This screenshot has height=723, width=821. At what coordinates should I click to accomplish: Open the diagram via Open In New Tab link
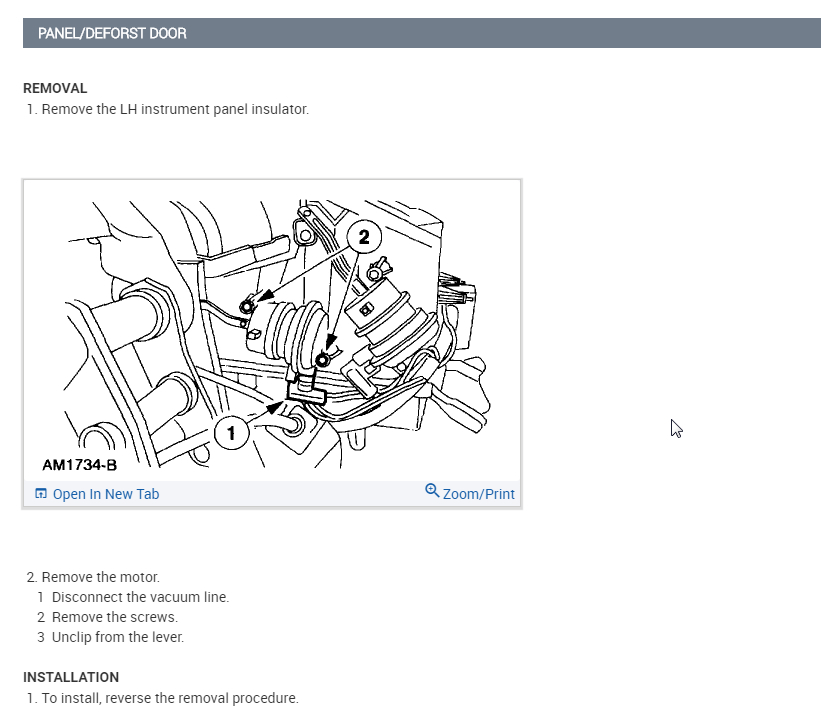106,494
